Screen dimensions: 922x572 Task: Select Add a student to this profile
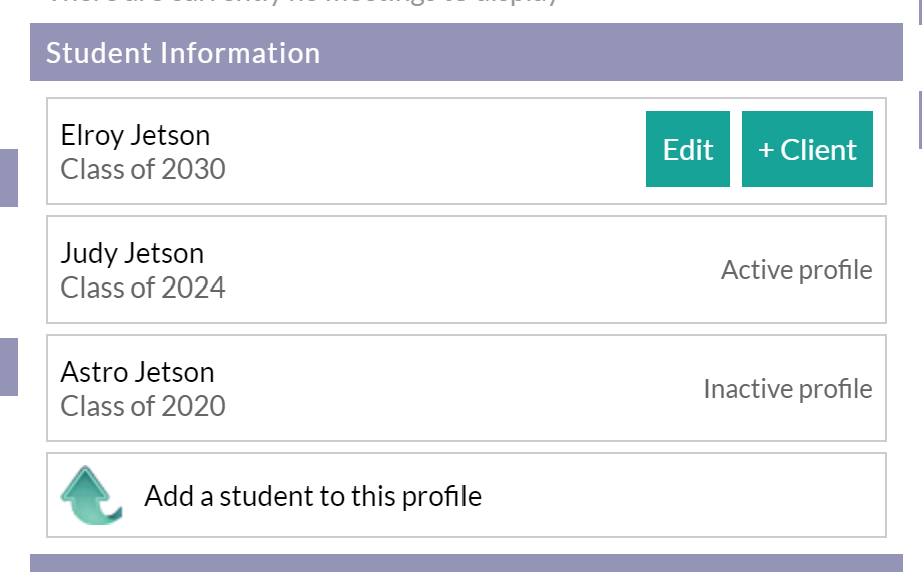(x=313, y=496)
